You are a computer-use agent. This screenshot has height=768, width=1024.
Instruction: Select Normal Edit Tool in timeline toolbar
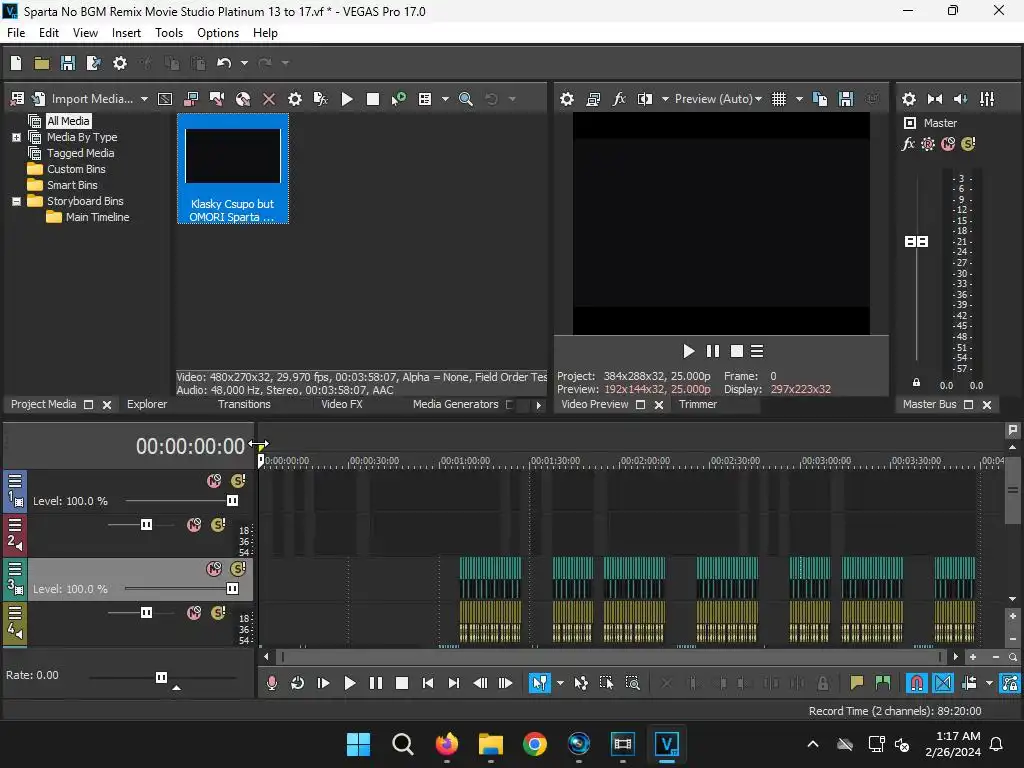[539, 683]
